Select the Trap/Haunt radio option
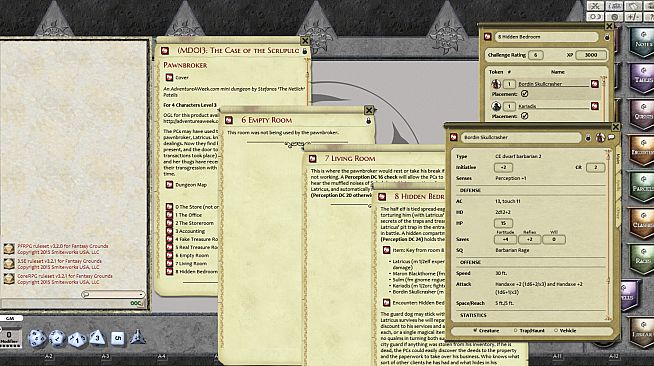 [x=516, y=330]
